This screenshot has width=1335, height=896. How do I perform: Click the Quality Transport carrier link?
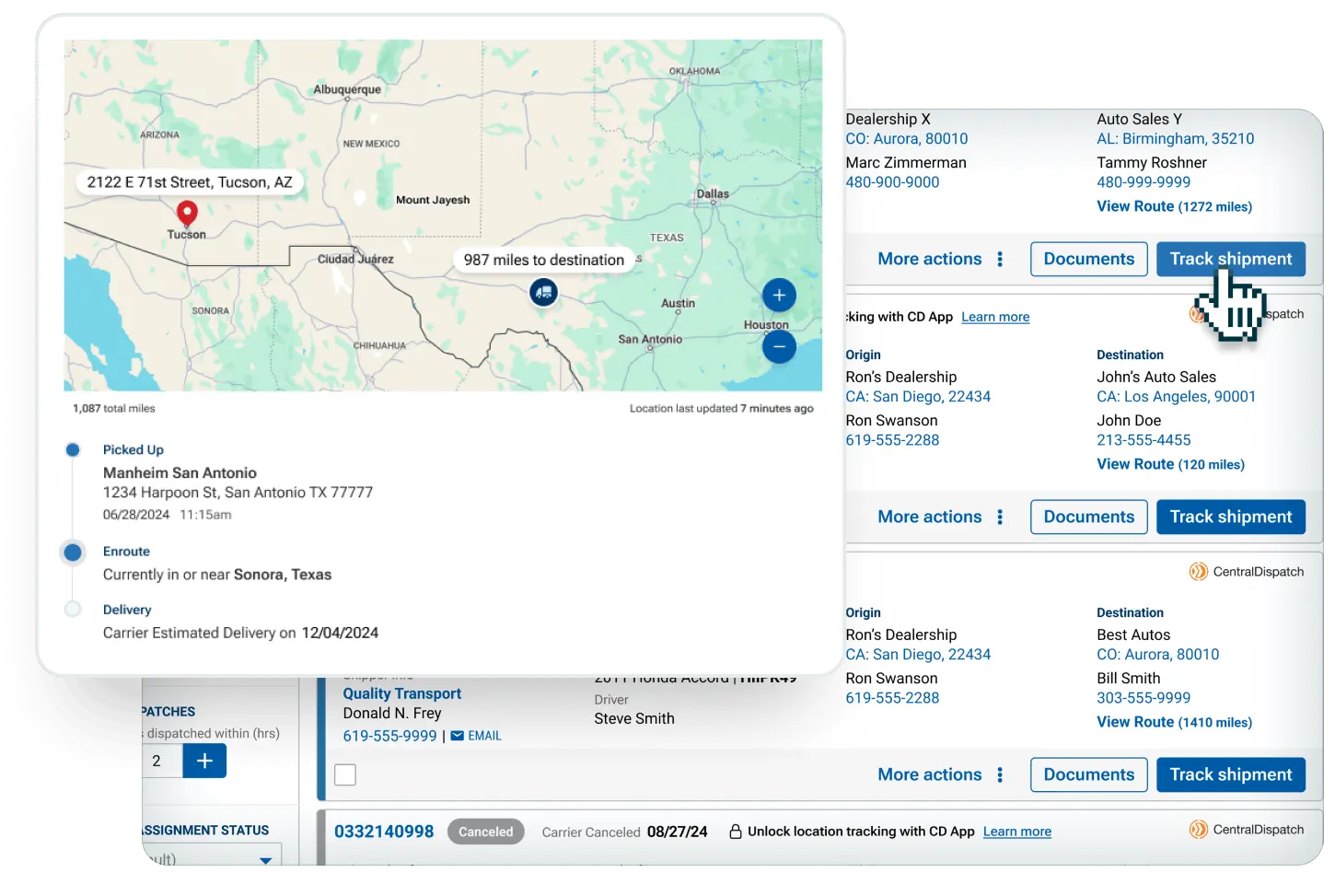pyautogui.click(x=401, y=693)
